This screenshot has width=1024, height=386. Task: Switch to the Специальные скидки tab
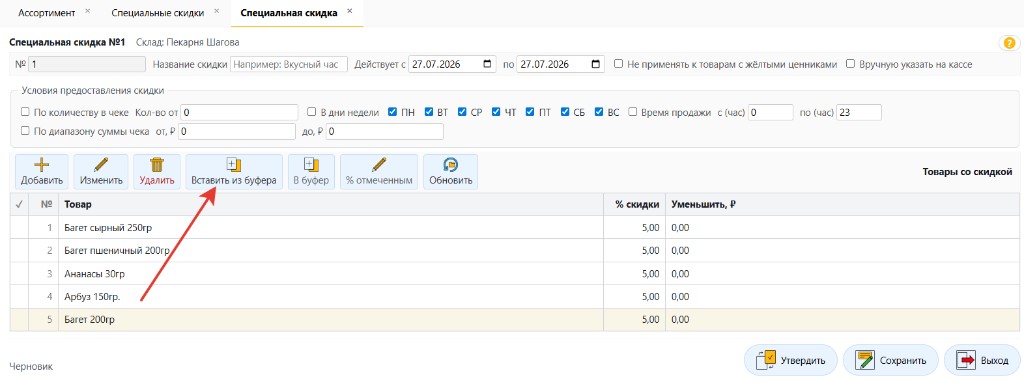(x=157, y=12)
